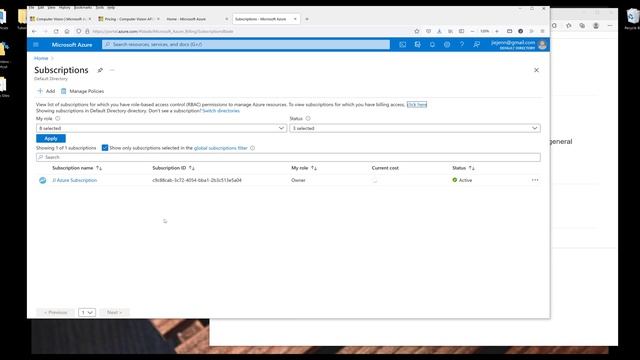Open the browser application menu
The height and width of the screenshot is (360, 640).
[x=542, y=31]
